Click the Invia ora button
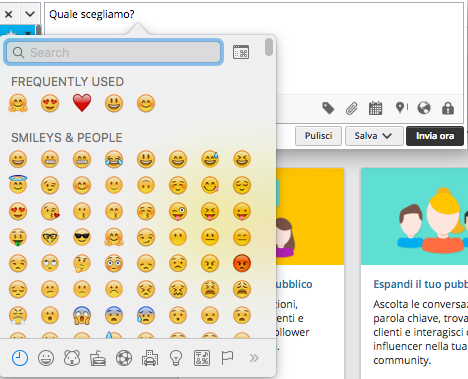 [435, 136]
